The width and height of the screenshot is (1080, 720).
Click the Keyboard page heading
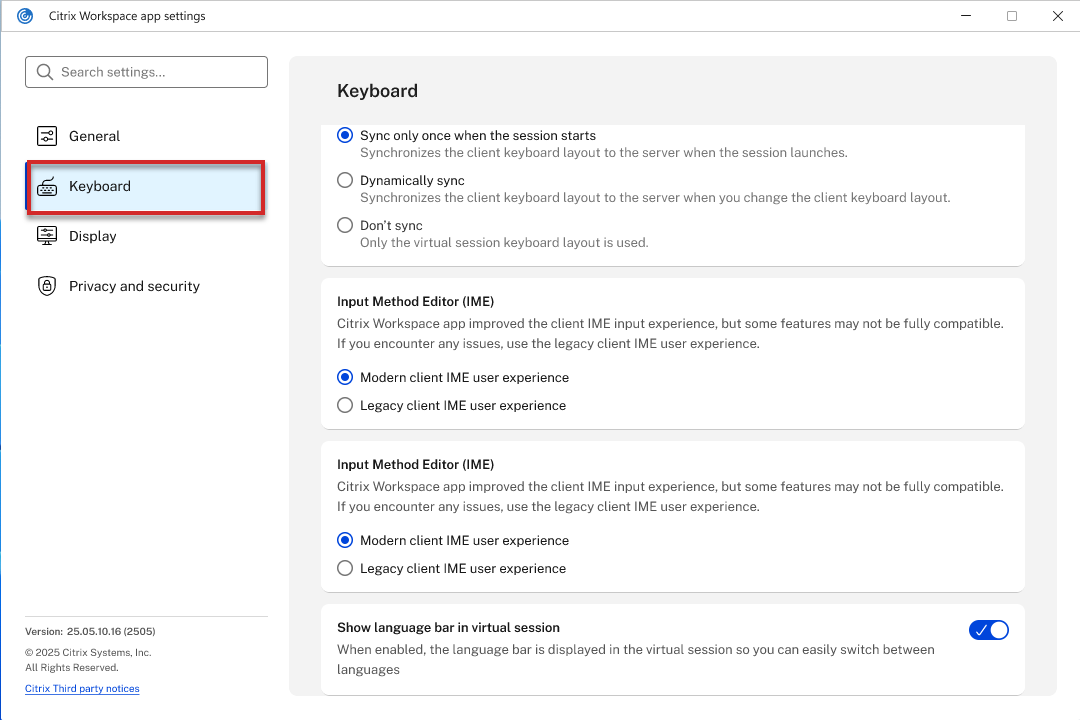coord(377,91)
